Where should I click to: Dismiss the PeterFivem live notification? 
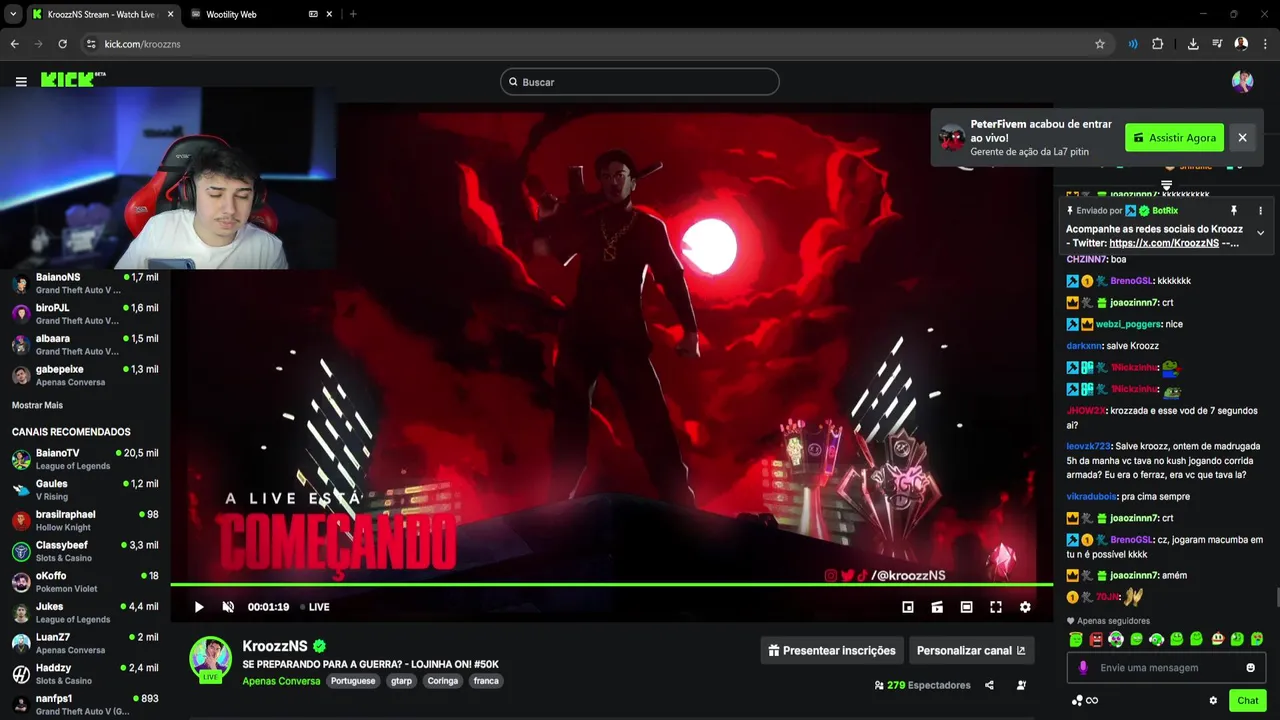(1242, 138)
